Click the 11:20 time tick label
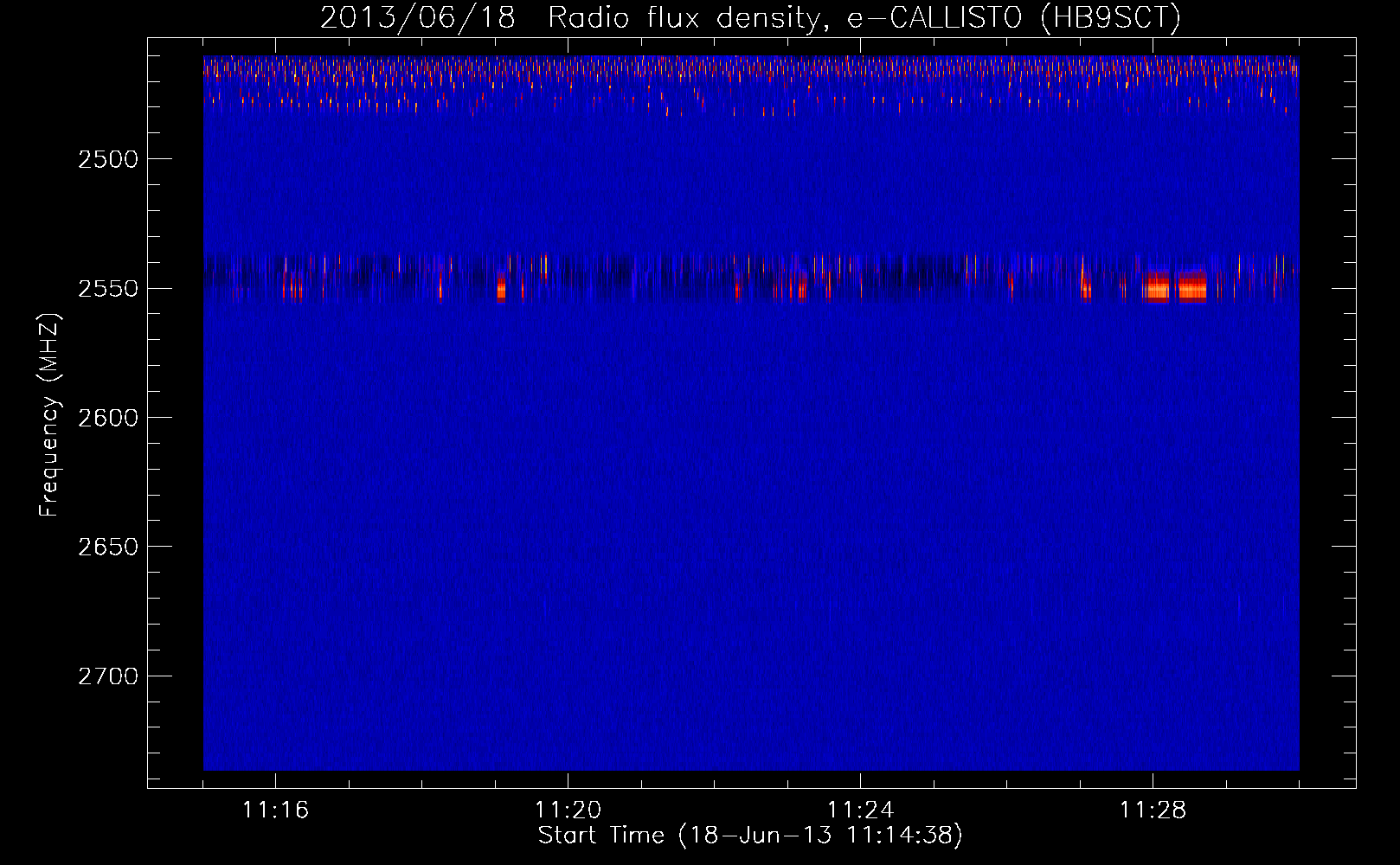 pyautogui.click(x=568, y=811)
